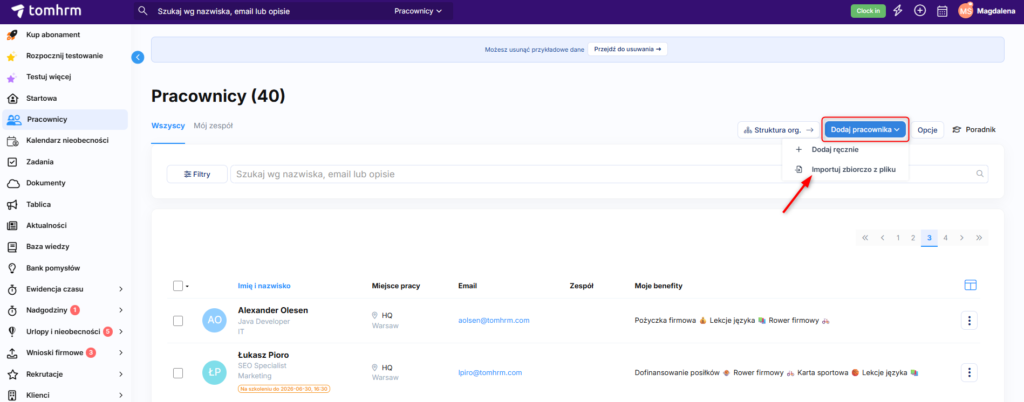Click search magnifier icon in employee filter
1024x402 pixels.
click(981, 174)
